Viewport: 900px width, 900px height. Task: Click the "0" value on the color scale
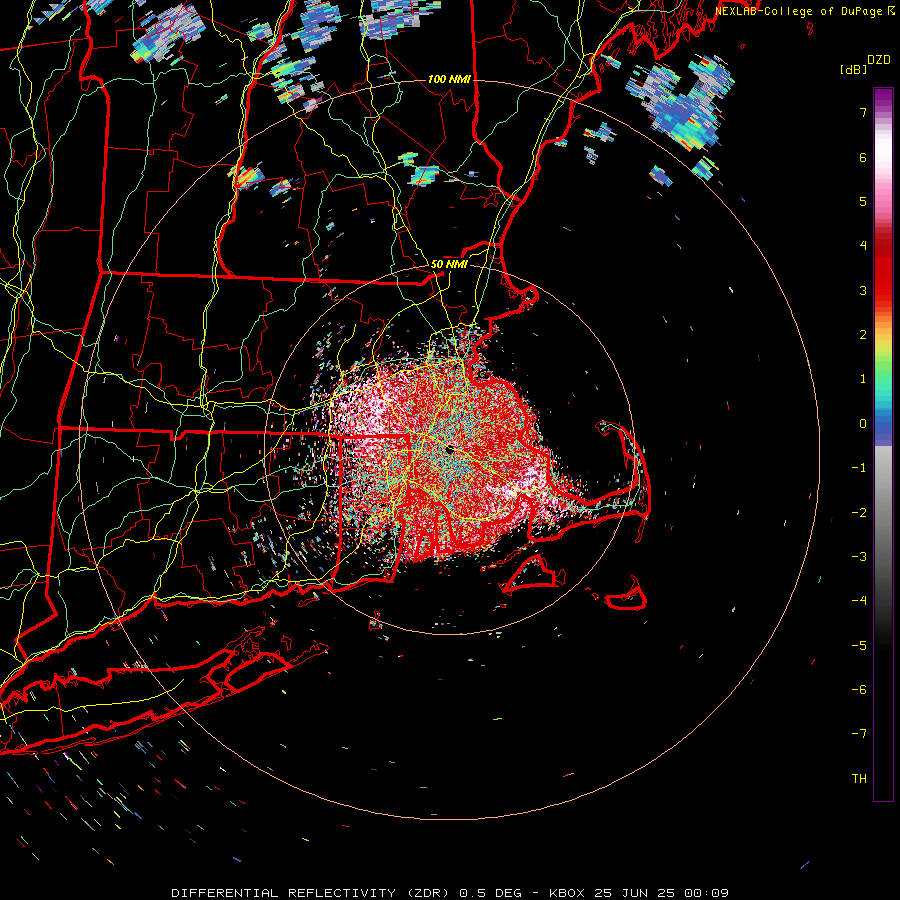(863, 424)
